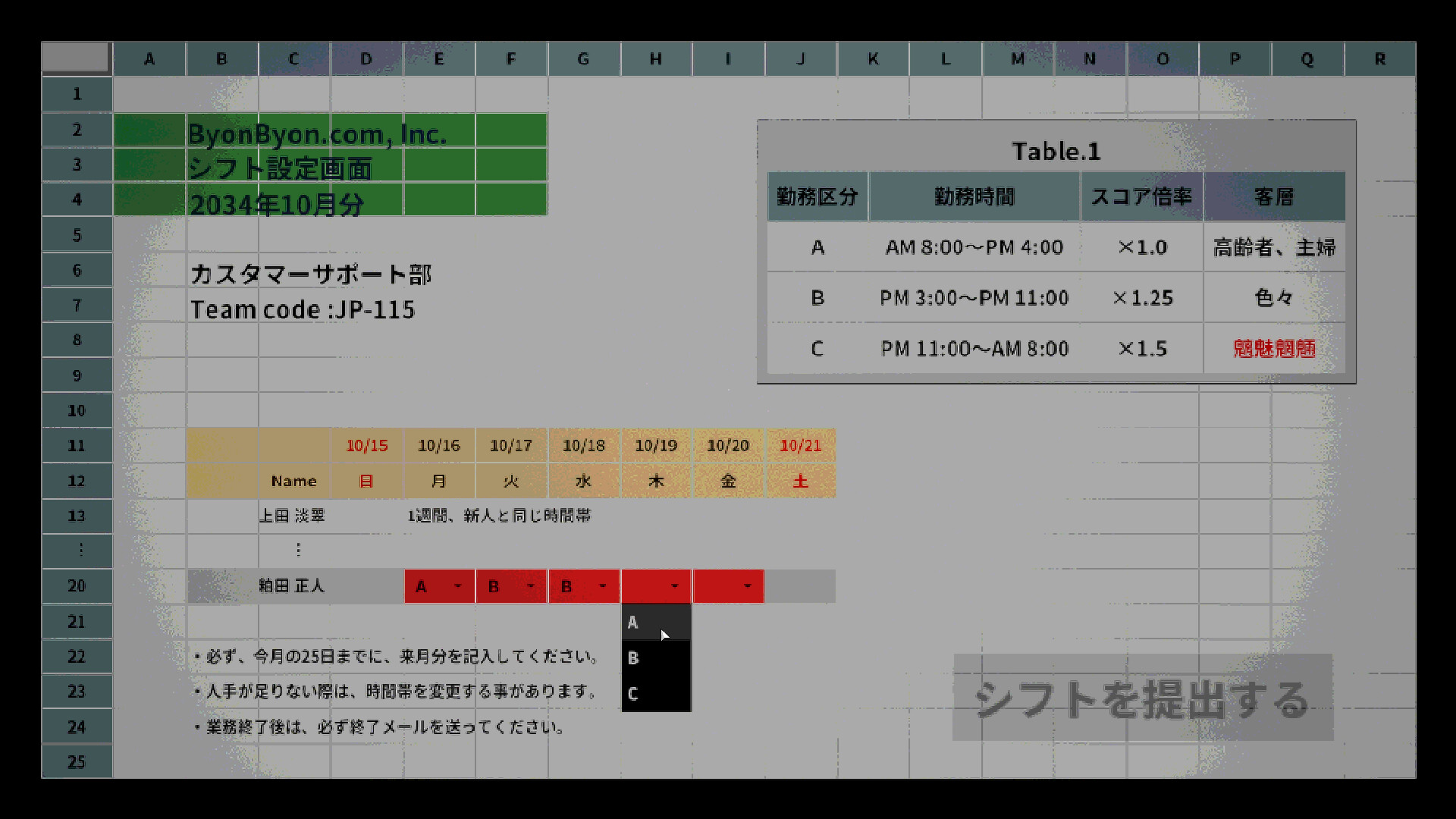The width and height of the screenshot is (1456, 819).
Task: Select option B in the open dropdown list
Action: (655, 657)
